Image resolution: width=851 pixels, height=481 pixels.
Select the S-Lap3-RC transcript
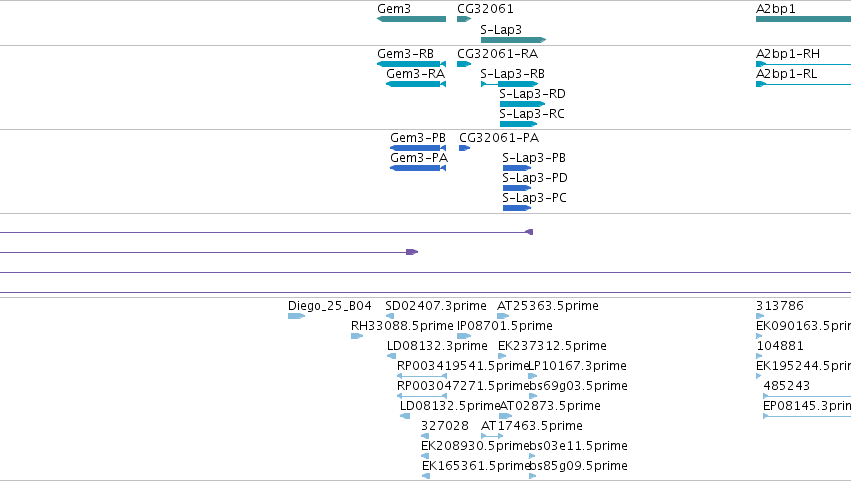point(518,124)
